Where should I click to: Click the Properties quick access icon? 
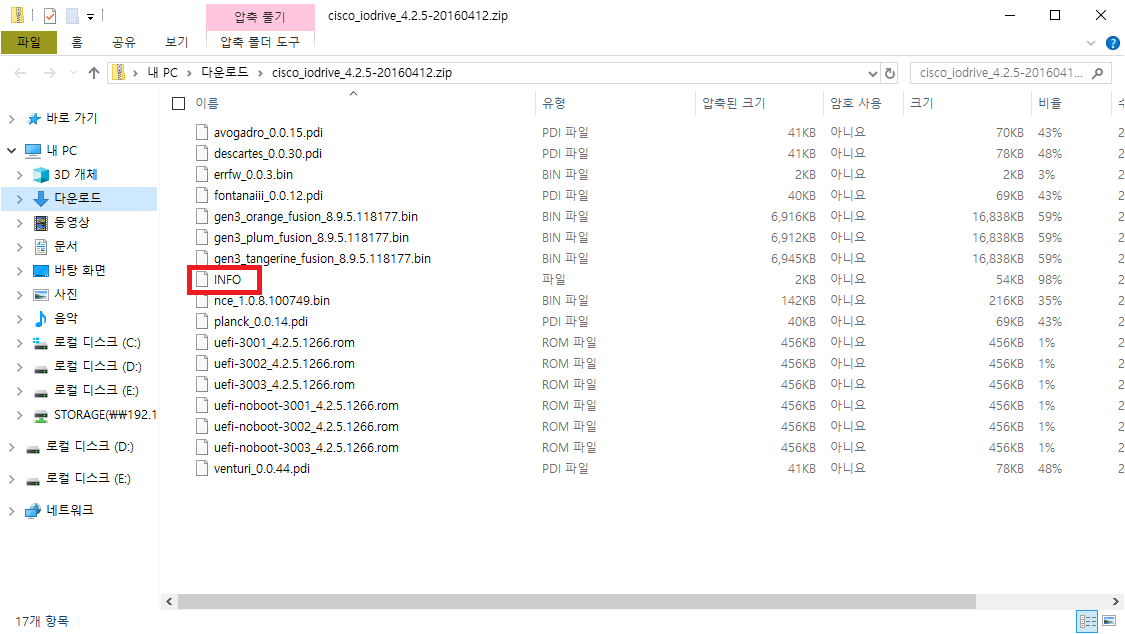click(50, 15)
